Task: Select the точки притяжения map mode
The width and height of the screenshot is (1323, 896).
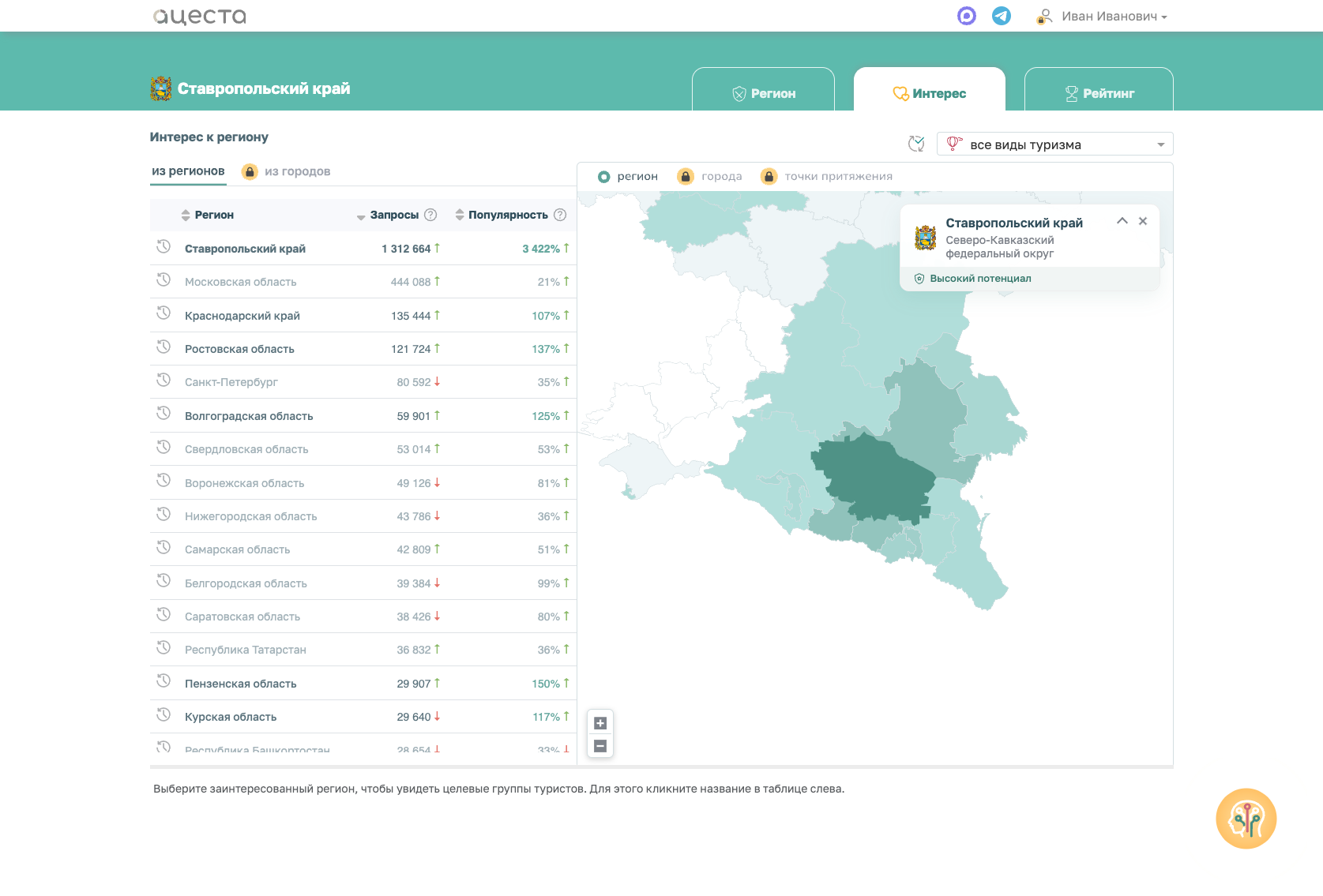Action: tap(826, 177)
